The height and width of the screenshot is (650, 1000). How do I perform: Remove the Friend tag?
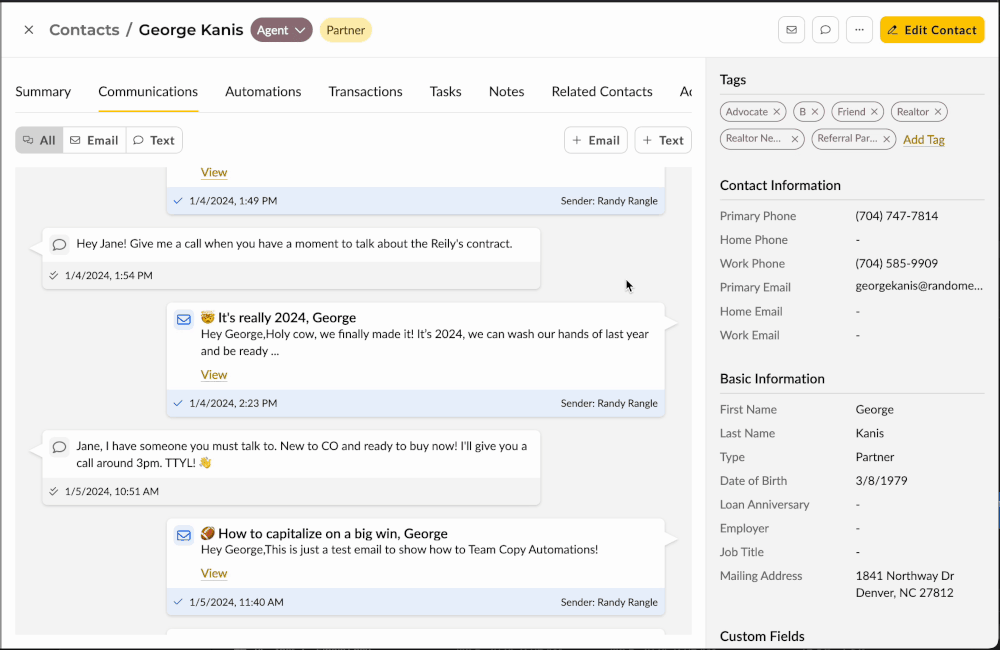876,111
